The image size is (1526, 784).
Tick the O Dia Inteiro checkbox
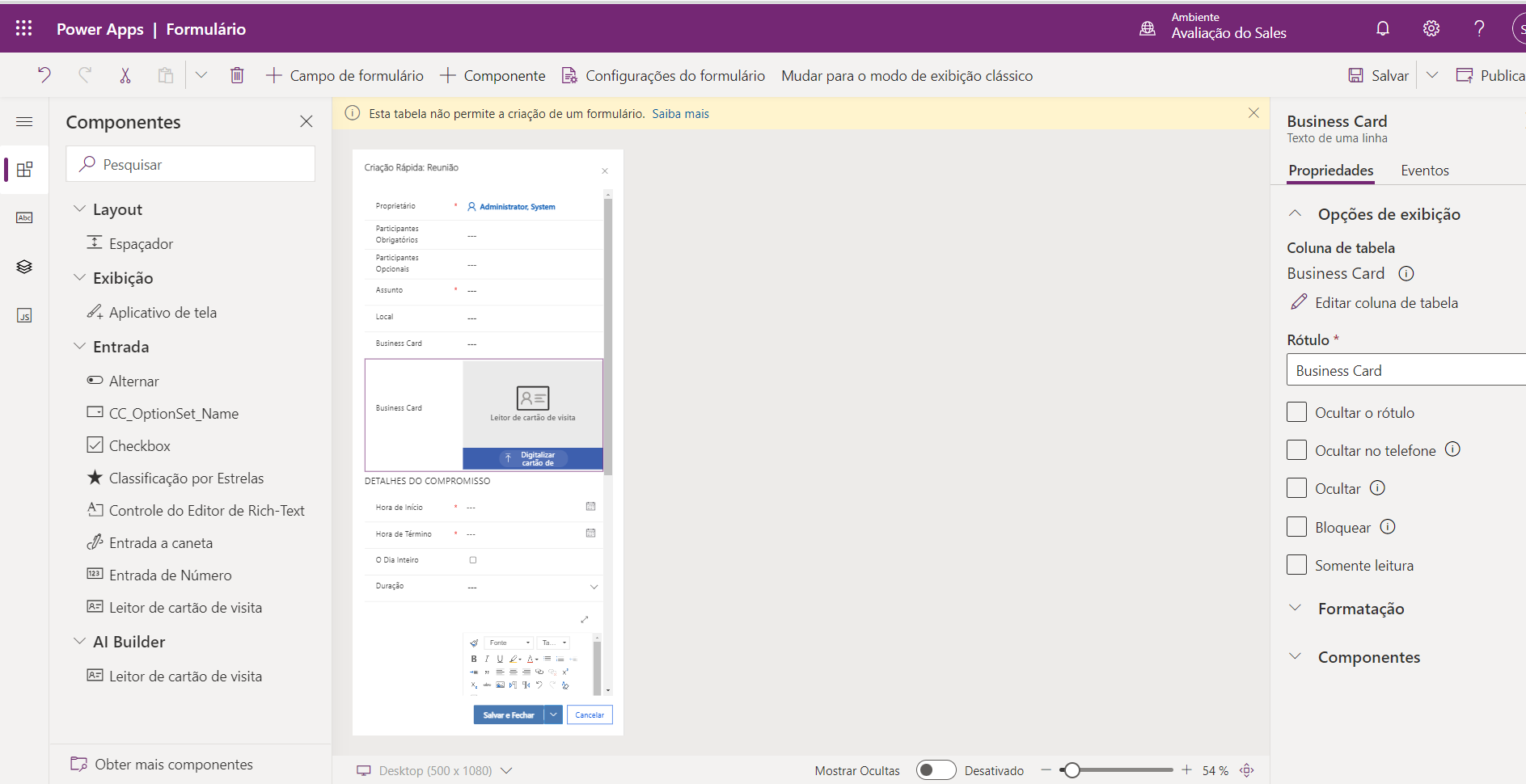(x=473, y=560)
